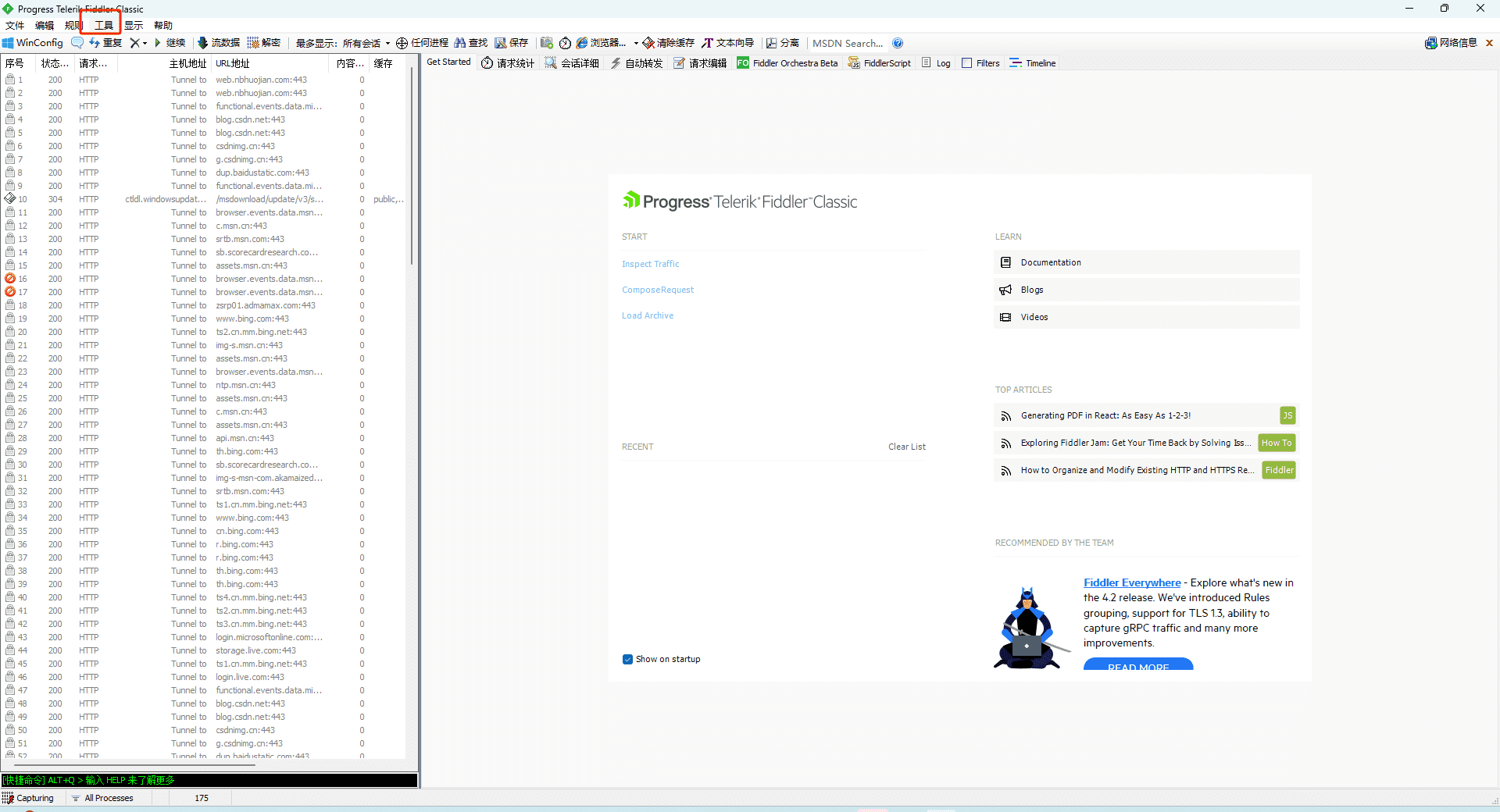Click the 保存 save toolbar button
Screen dimensions: 1500x812
(x=512, y=43)
